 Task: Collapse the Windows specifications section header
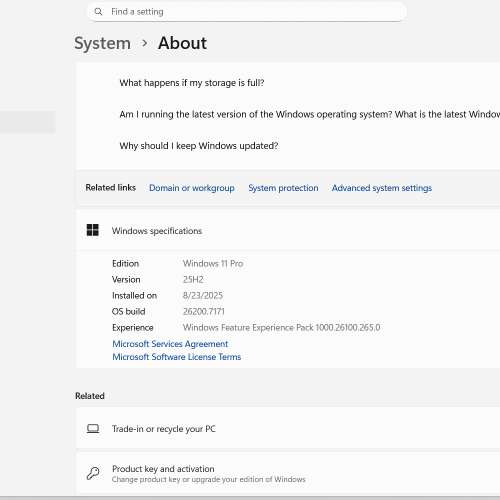pos(288,230)
